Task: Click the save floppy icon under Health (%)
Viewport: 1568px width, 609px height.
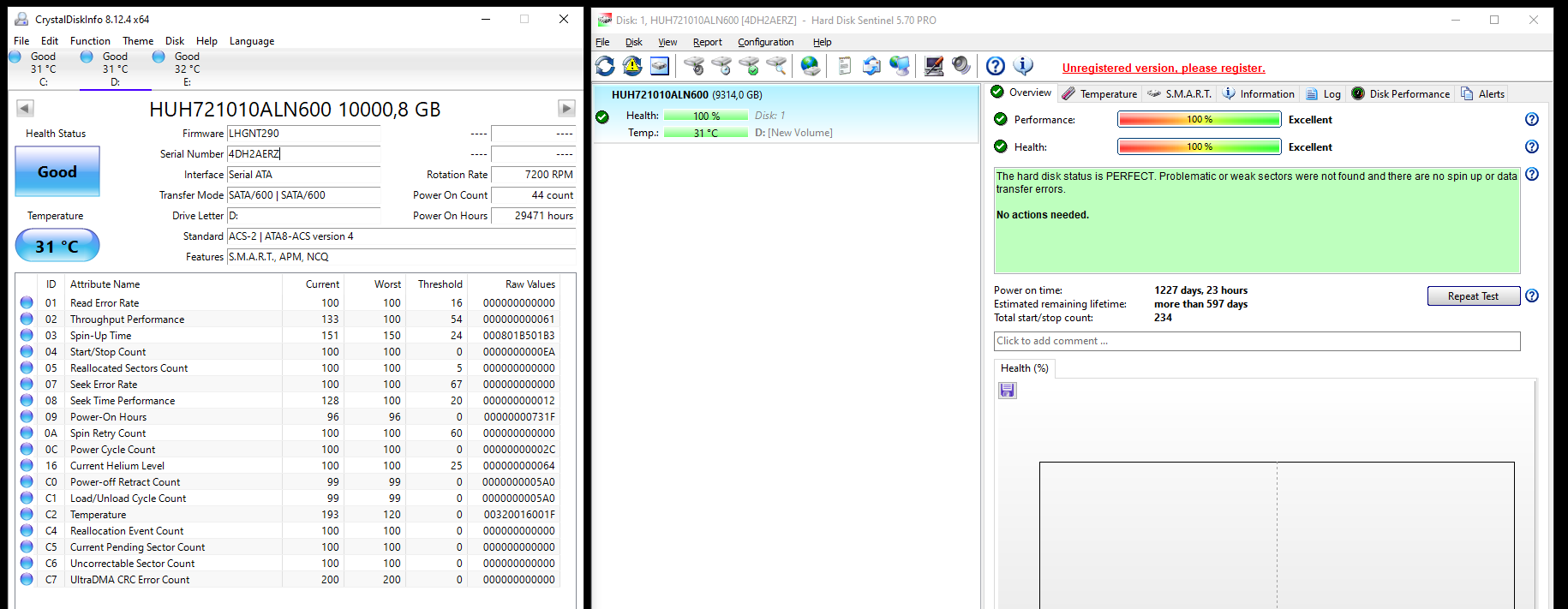Action: tap(1008, 391)
